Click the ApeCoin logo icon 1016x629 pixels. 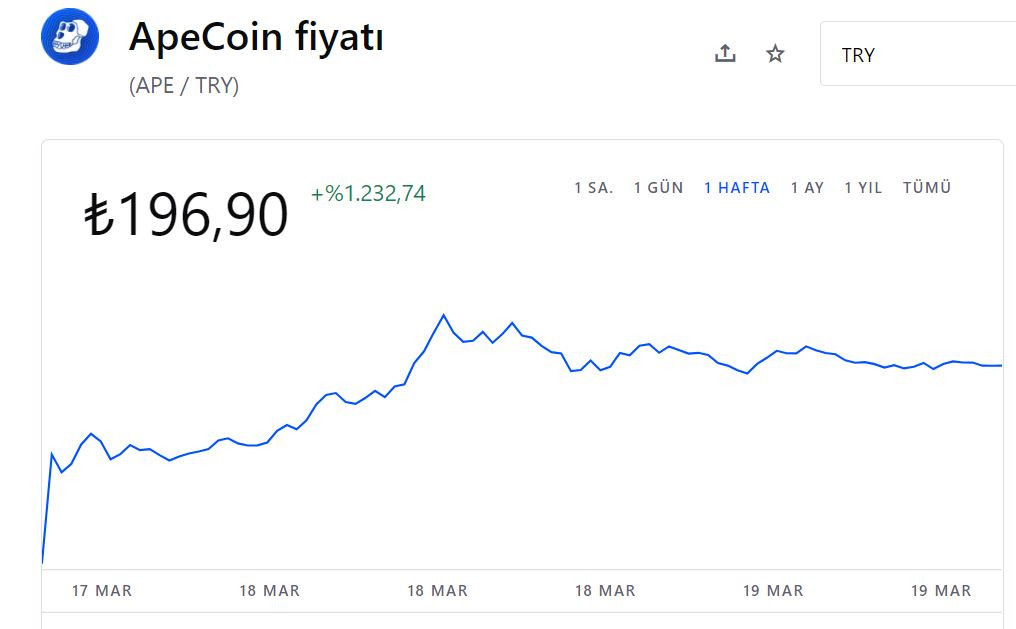point(70,36)
